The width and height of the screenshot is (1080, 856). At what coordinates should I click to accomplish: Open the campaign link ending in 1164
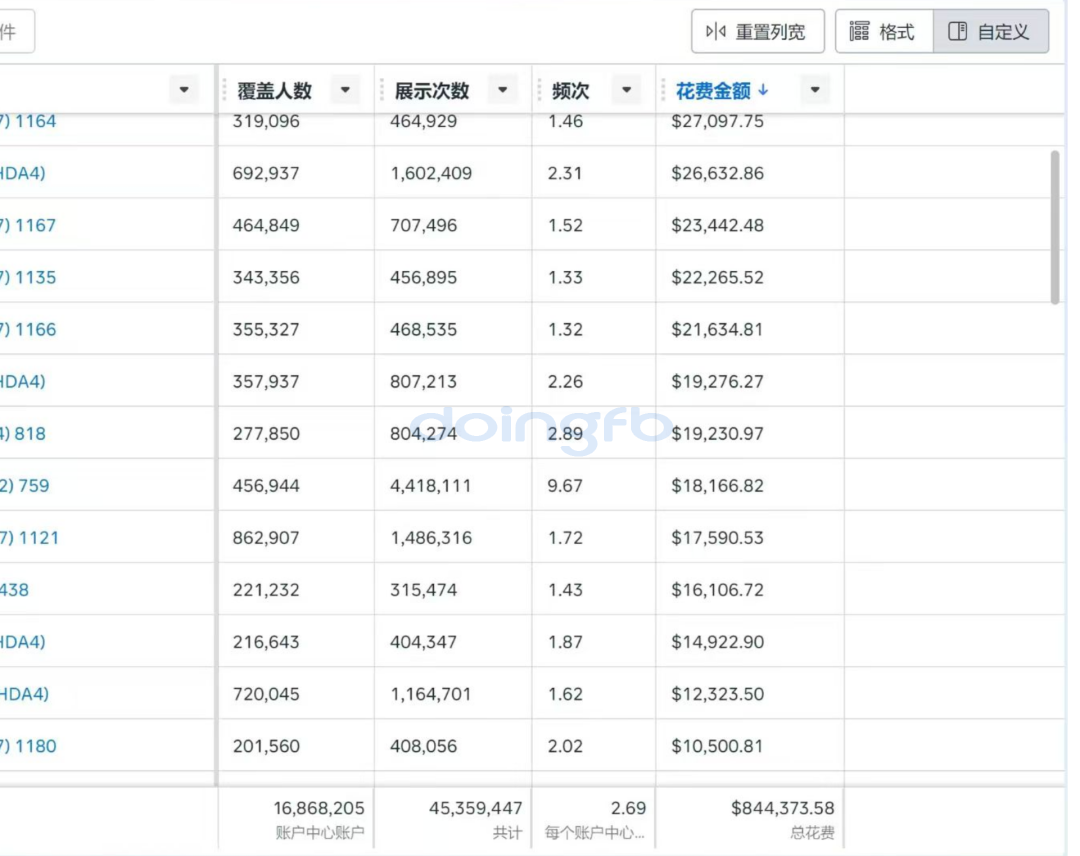(30, 121)
